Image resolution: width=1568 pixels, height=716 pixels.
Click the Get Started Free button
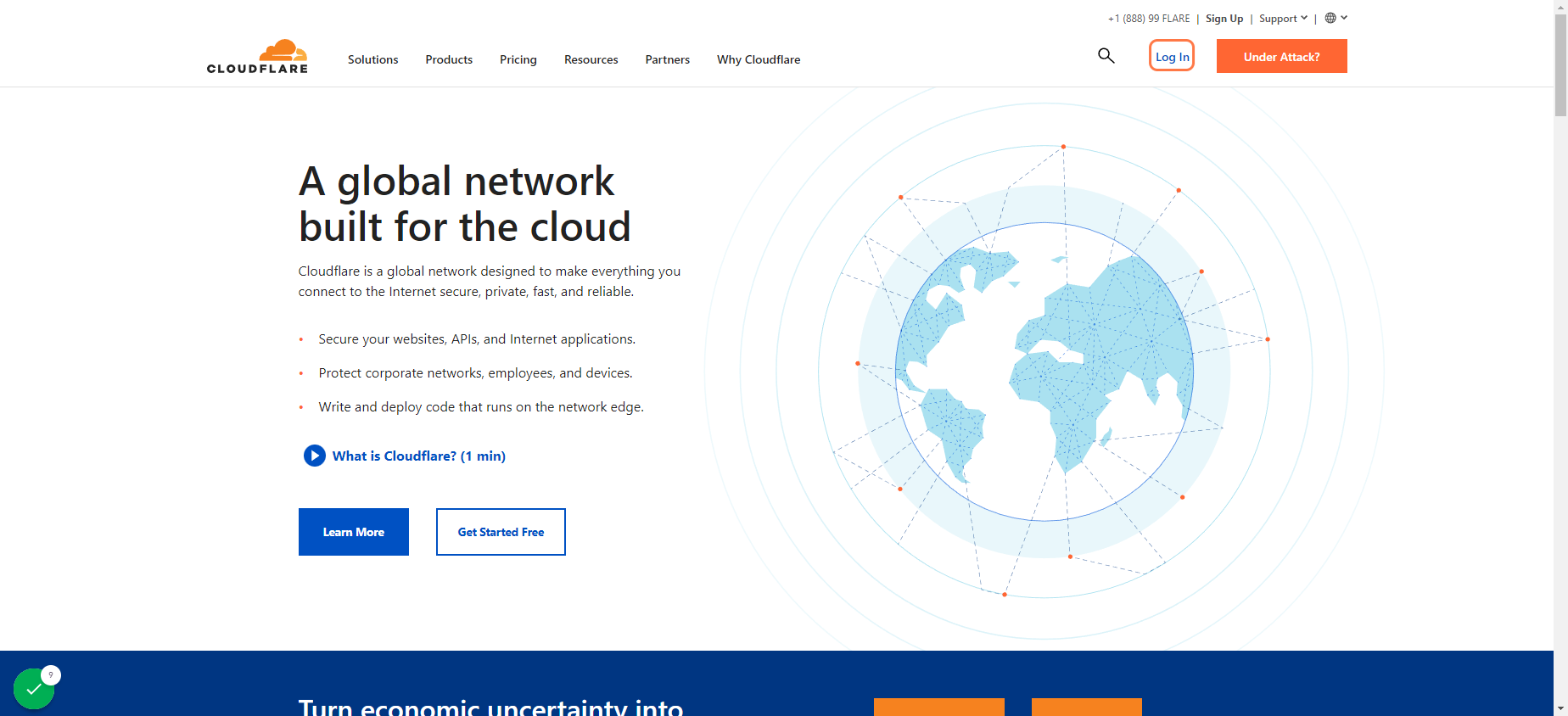click(x=501, y=532)
